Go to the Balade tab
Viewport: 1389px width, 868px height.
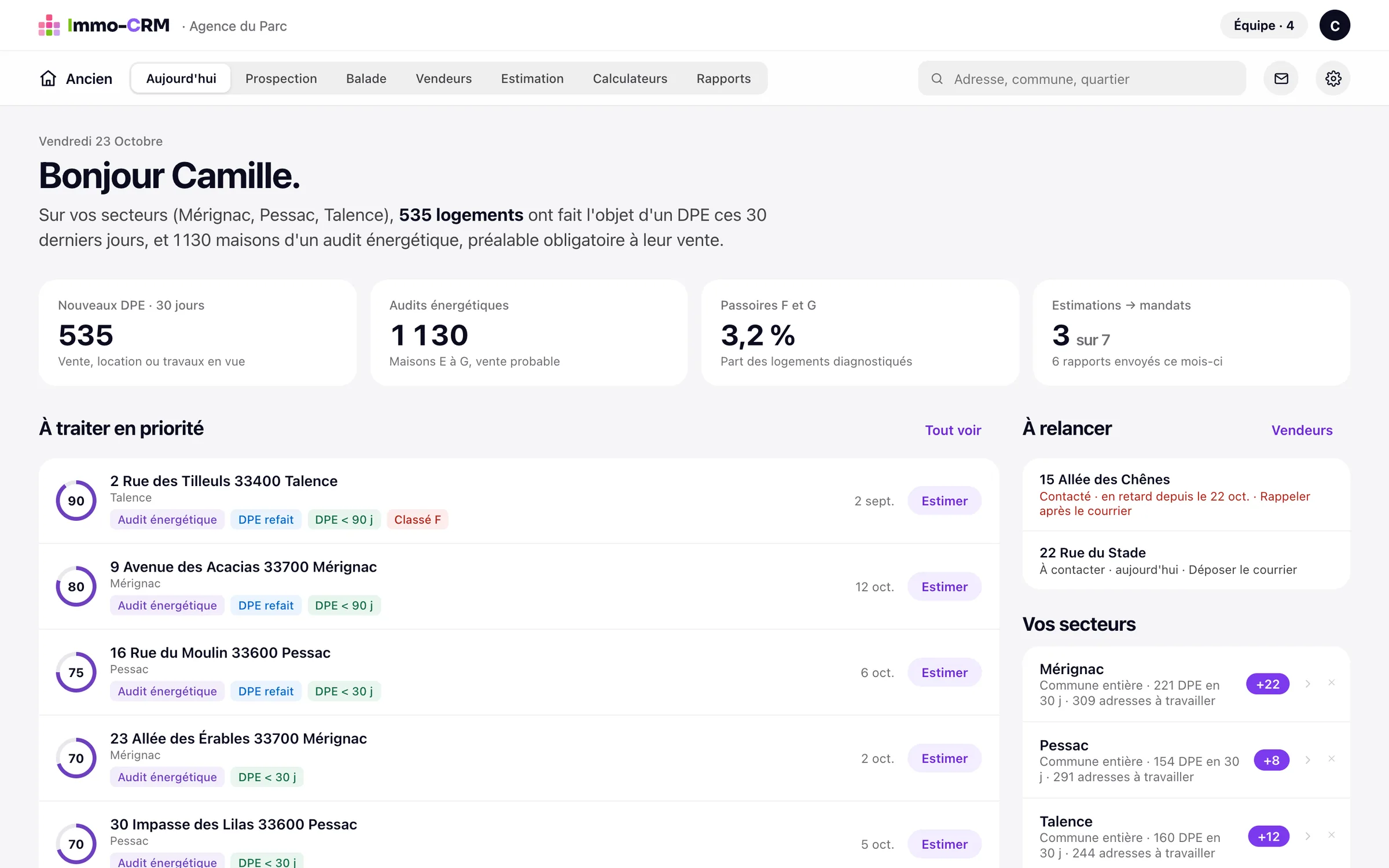click(x=366, y=78)
